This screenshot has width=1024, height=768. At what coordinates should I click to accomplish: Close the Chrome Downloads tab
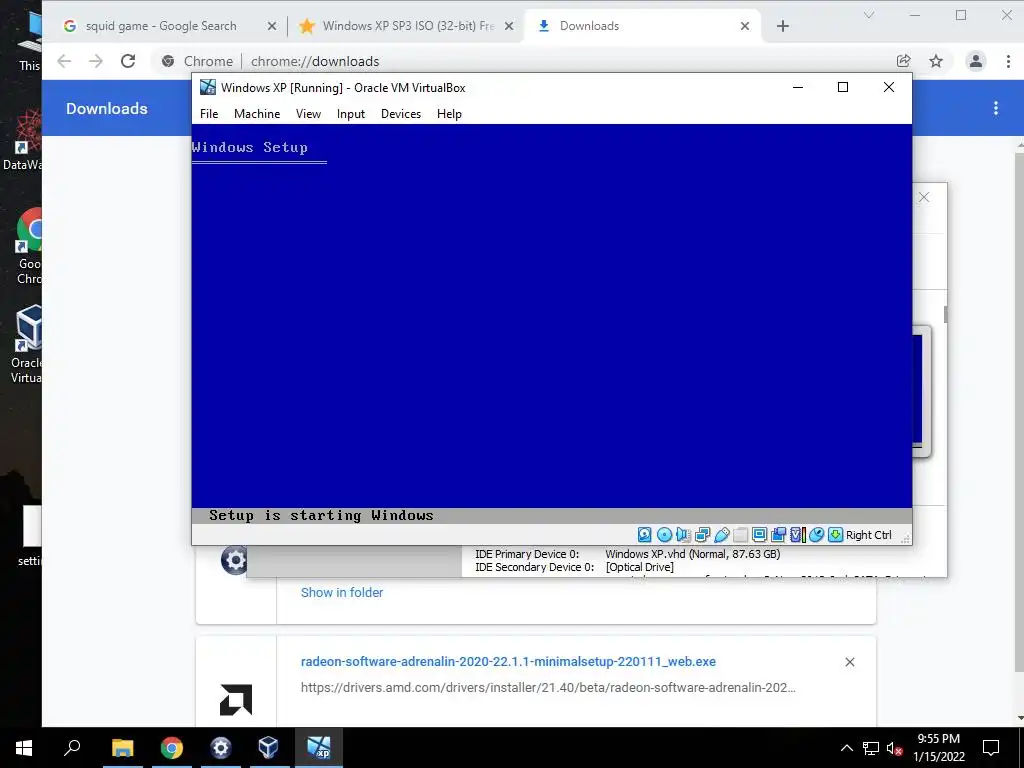[x=744, y=26]
